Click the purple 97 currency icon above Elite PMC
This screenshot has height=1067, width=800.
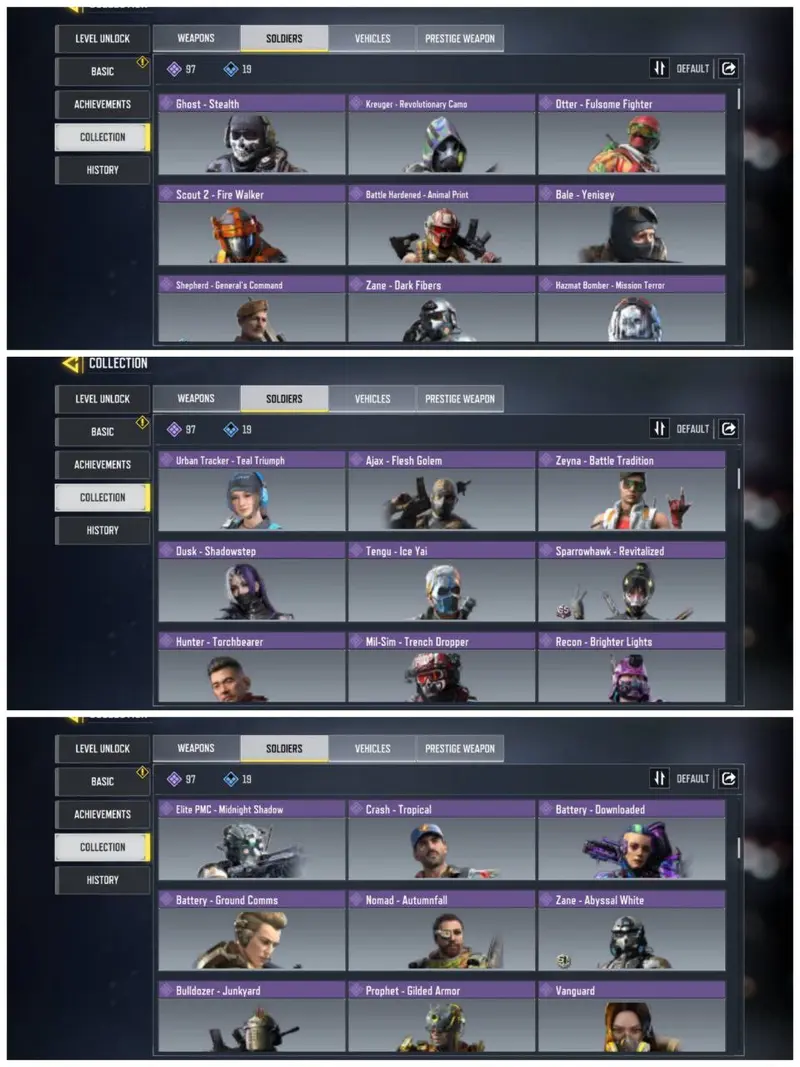click(x=174, y=778)
